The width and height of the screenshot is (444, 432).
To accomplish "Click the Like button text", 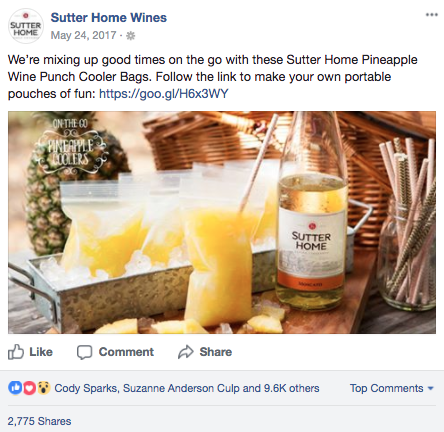I will tap(41, 352).
